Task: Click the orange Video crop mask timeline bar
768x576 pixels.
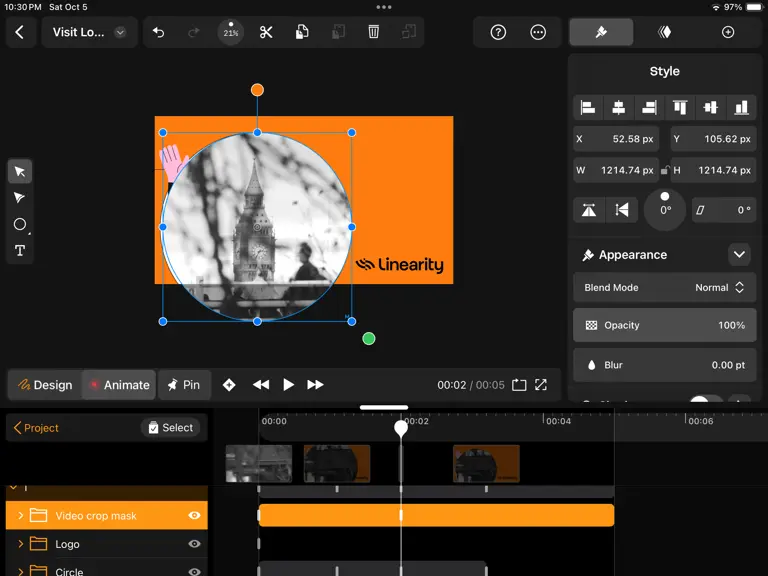Action: [x=436, y=515]
